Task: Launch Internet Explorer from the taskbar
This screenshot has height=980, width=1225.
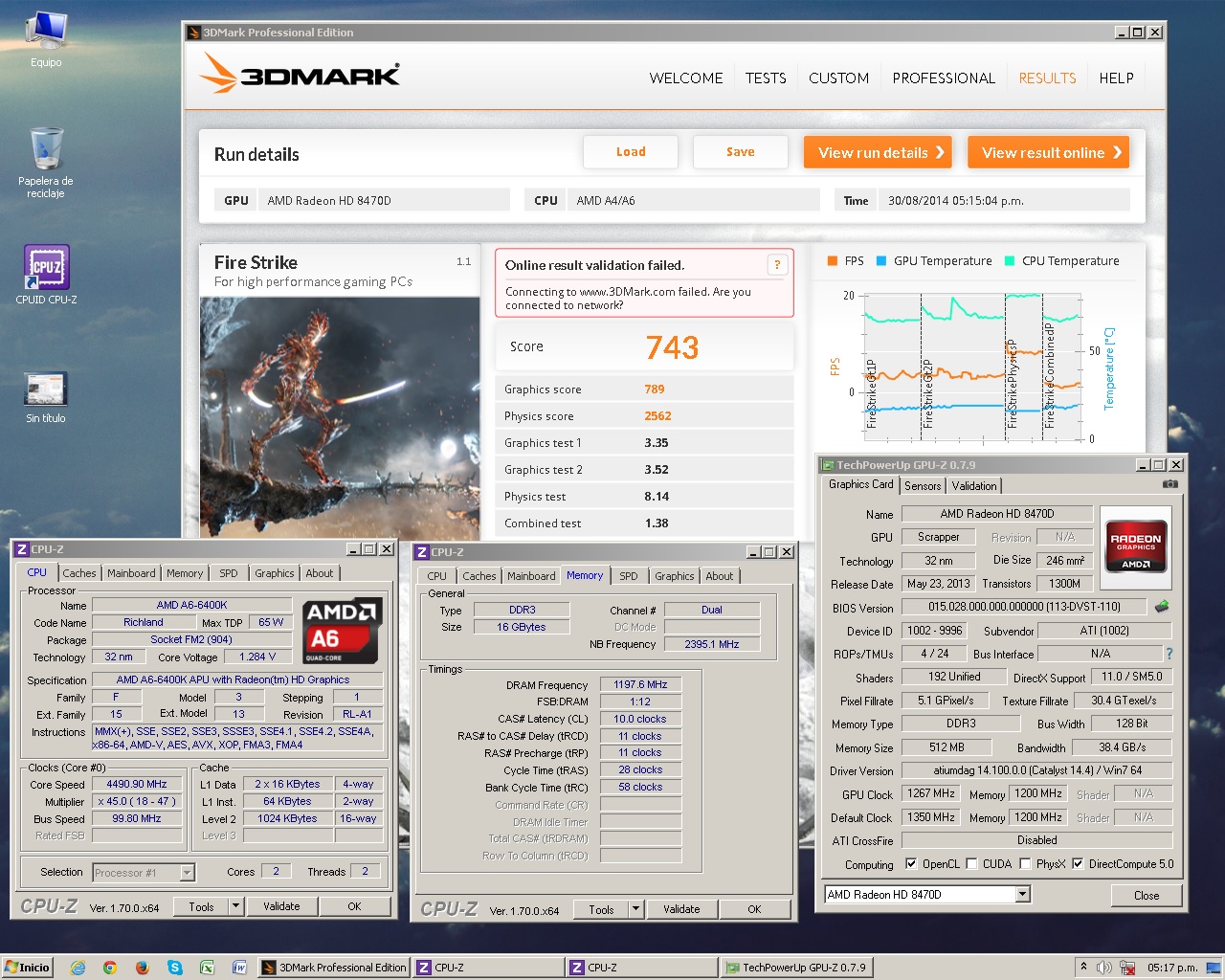Action: (x=78, y=968)
